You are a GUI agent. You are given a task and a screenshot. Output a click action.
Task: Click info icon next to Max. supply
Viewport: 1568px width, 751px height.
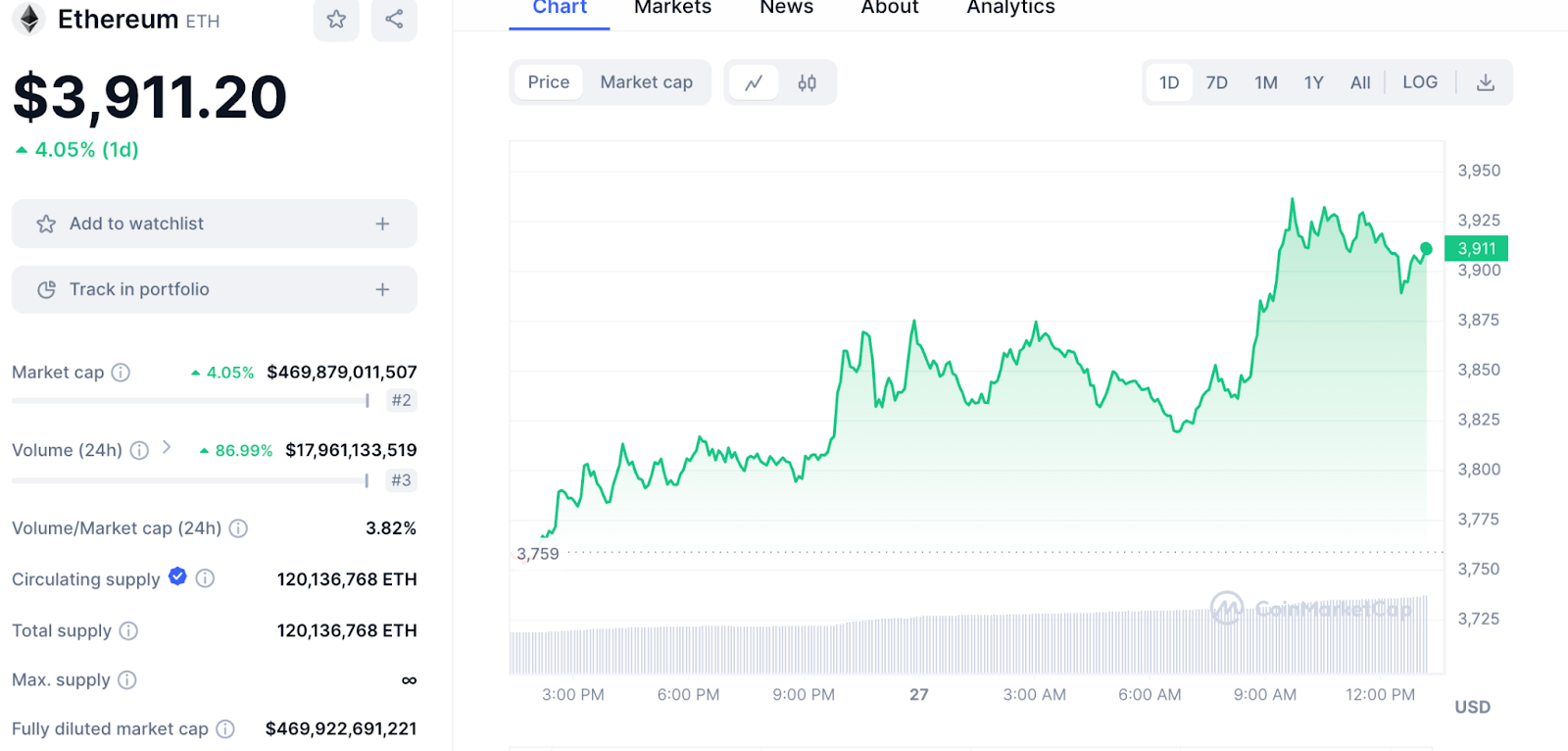click(127, 679)
